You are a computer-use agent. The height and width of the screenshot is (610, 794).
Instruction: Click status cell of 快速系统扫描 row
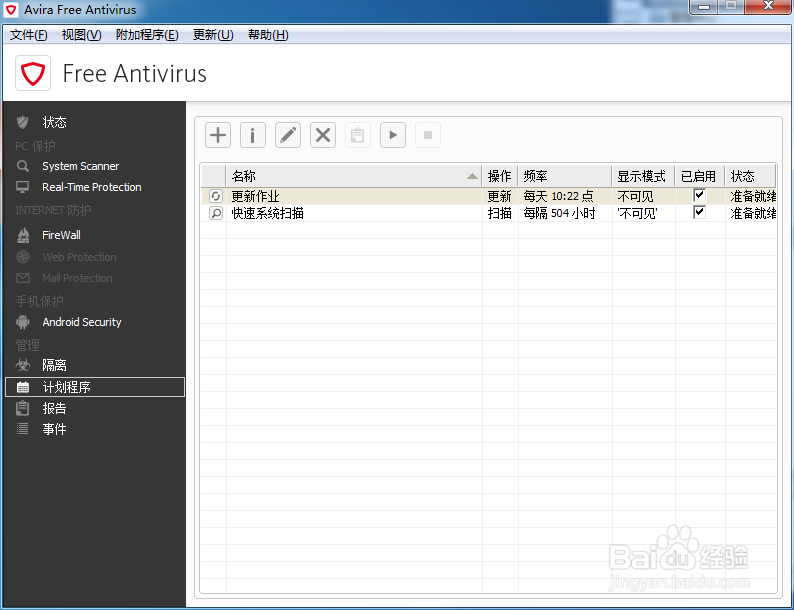pyautogui.click(x=753, y=213)
